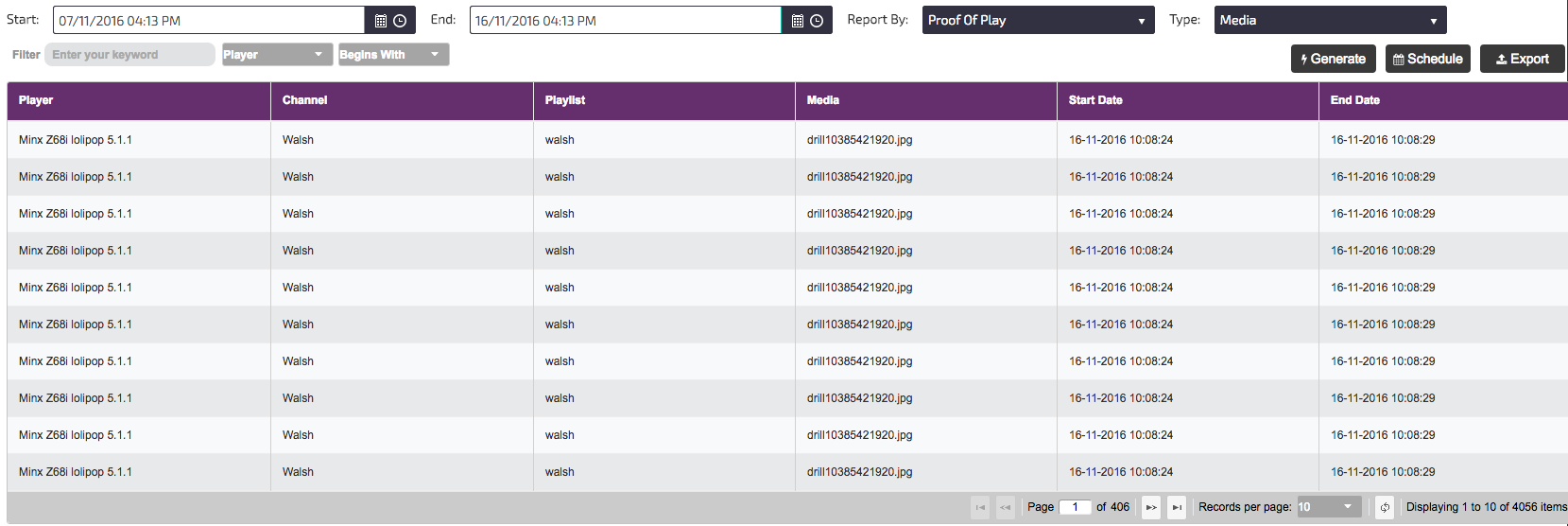Focus the filter keyword input
Screen dimensions: 1568x526
tap(129, 55)
